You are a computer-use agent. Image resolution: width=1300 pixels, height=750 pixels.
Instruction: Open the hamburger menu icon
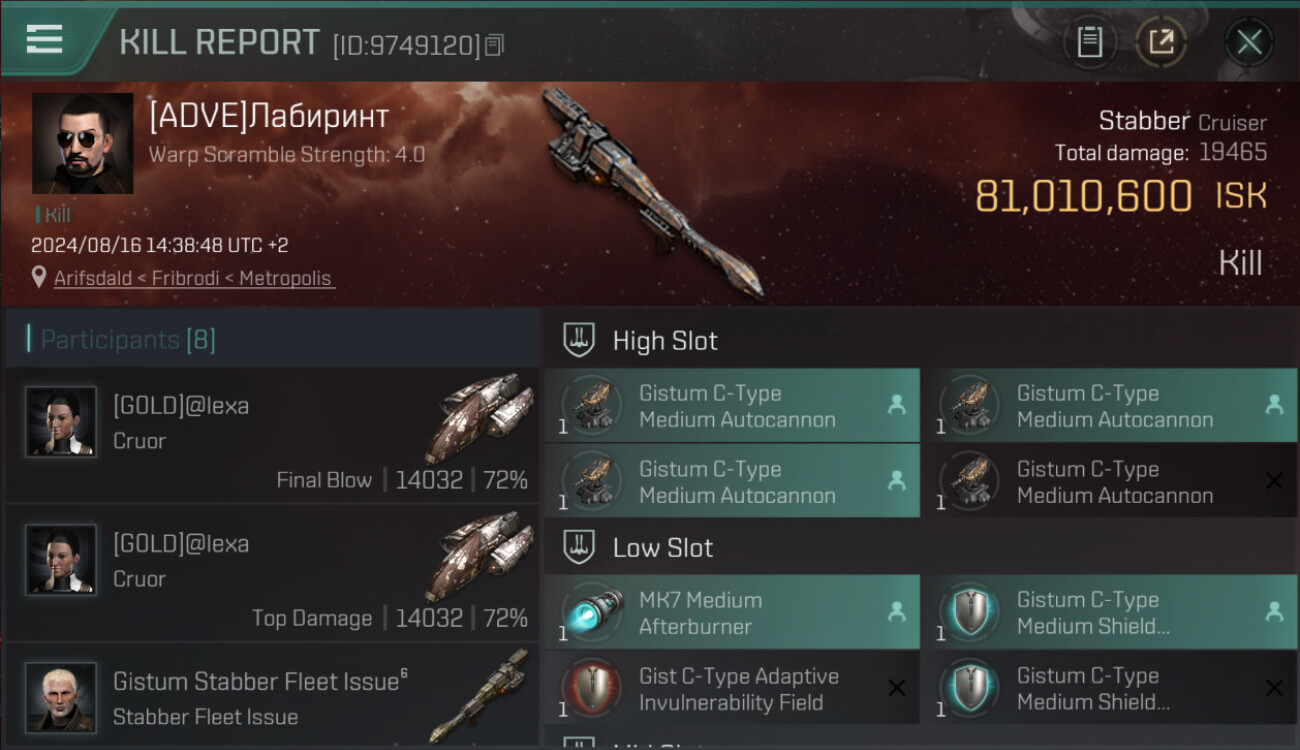coord(45,39)
